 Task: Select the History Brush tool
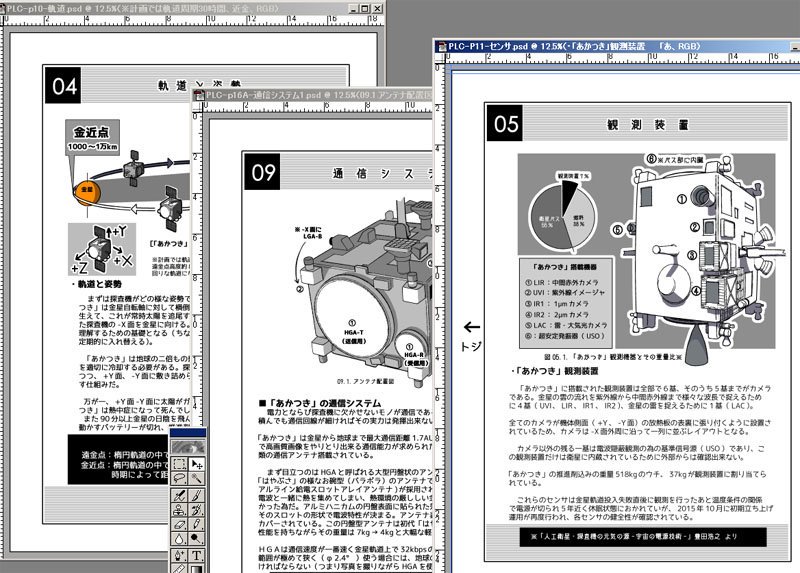pyautogui.click(x=197, y=509)
